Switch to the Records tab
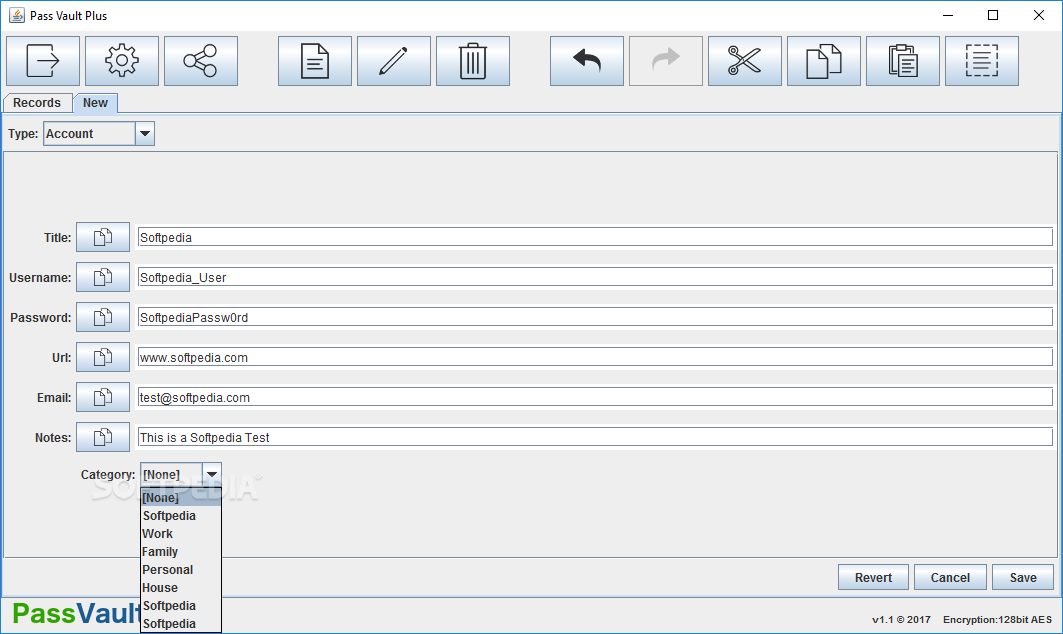 (x=37, y=103)
